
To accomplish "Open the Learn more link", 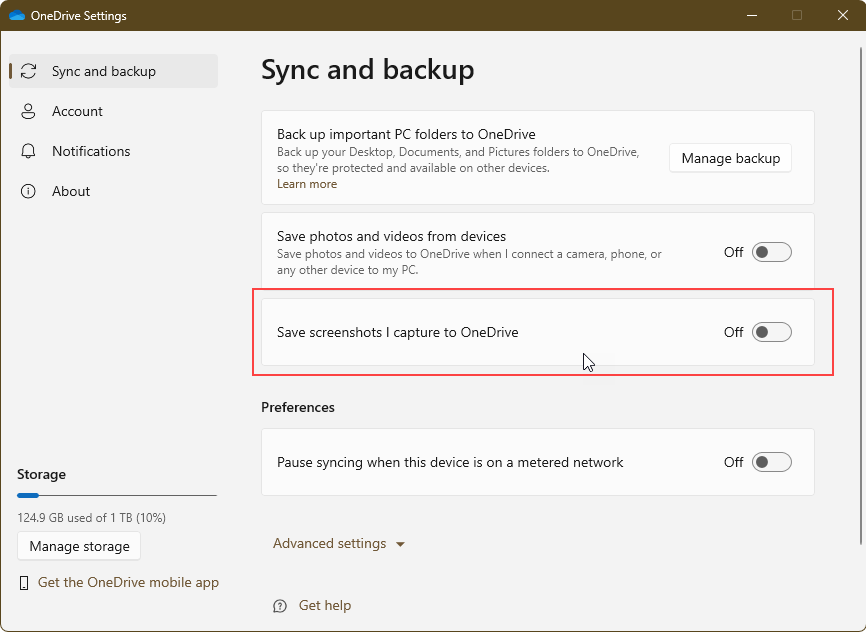I will click(x=307, y=184).
